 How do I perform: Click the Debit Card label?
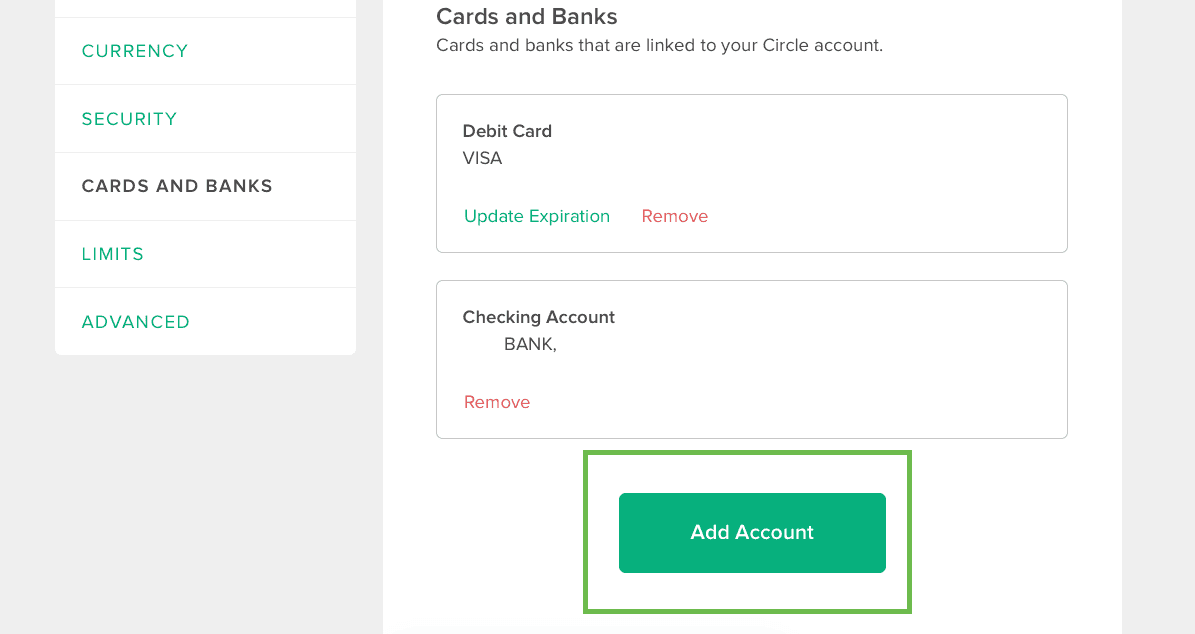point(507,131)
